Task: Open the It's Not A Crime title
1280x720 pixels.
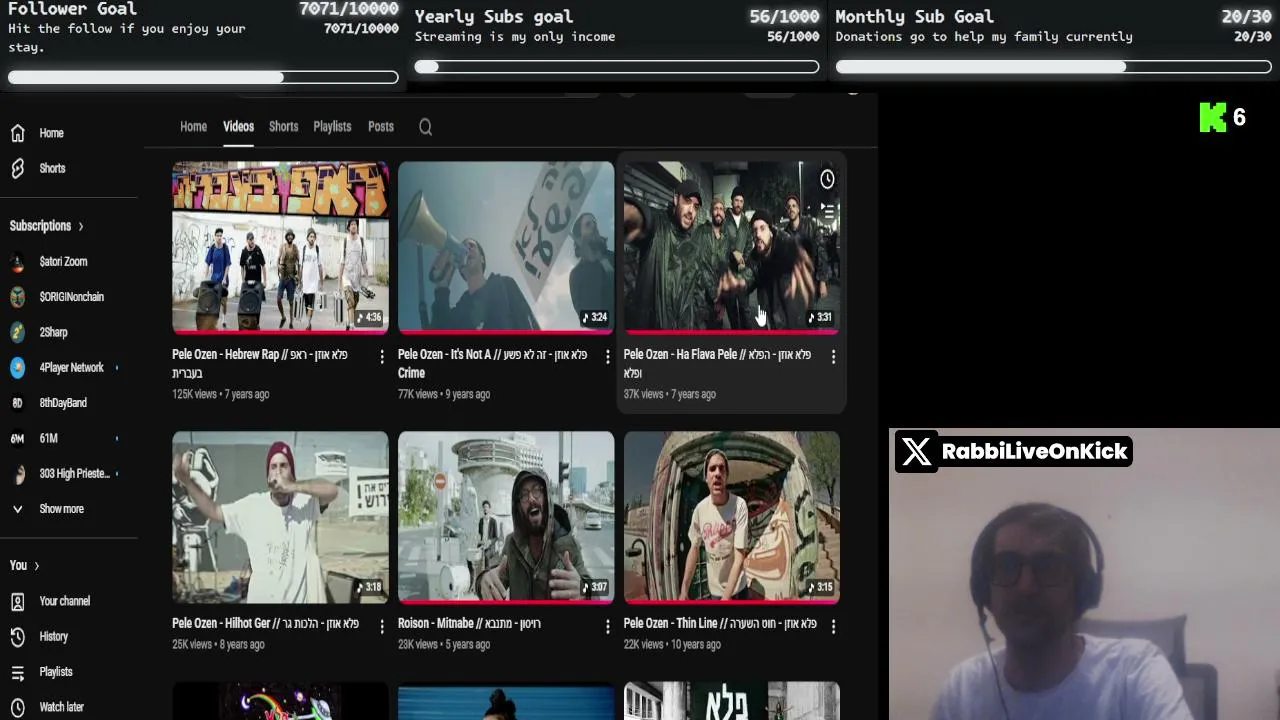Action: coord(492,364)
